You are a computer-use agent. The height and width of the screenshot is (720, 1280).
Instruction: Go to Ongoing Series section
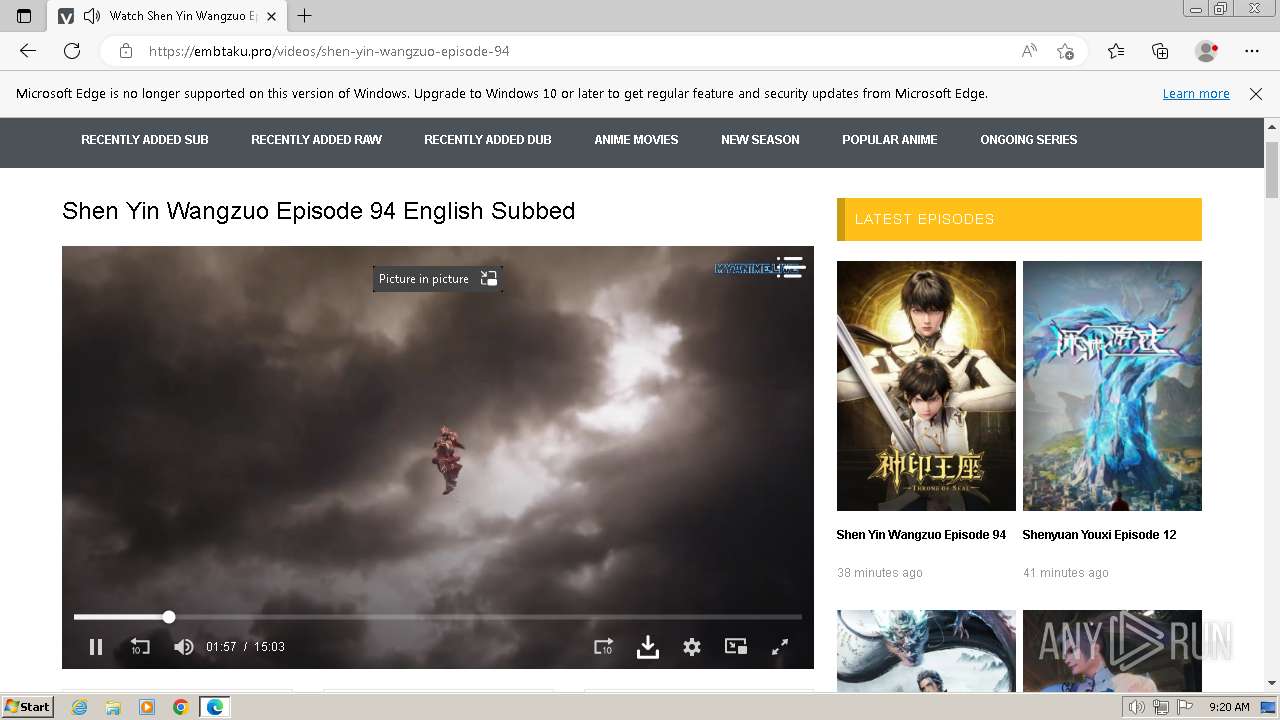pos(1029,140)
